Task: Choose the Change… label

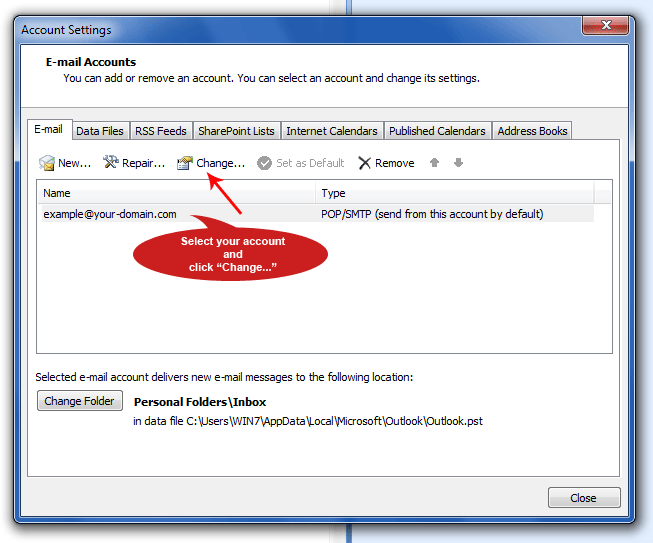Action: click(x=220, y=163)
